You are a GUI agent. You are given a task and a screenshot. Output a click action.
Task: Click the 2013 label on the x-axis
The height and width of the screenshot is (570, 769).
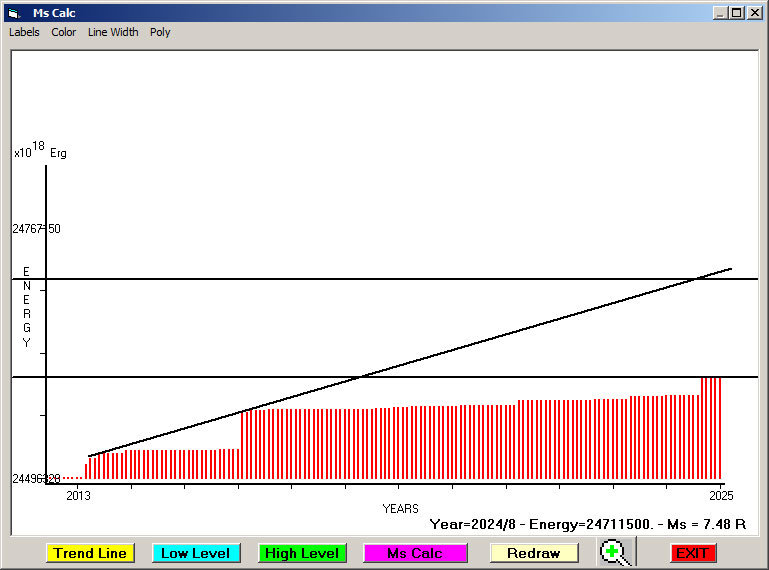coord(78,495)
